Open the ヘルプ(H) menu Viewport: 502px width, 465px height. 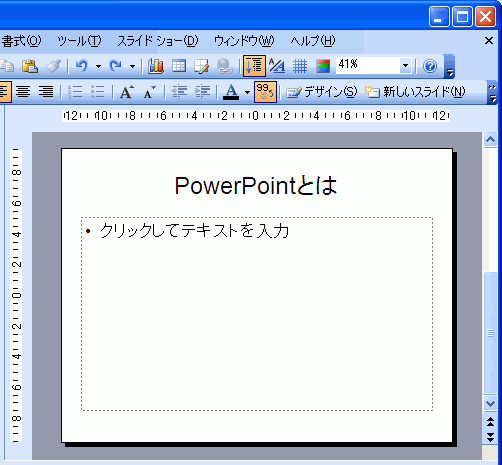click(x=313, y=41)
